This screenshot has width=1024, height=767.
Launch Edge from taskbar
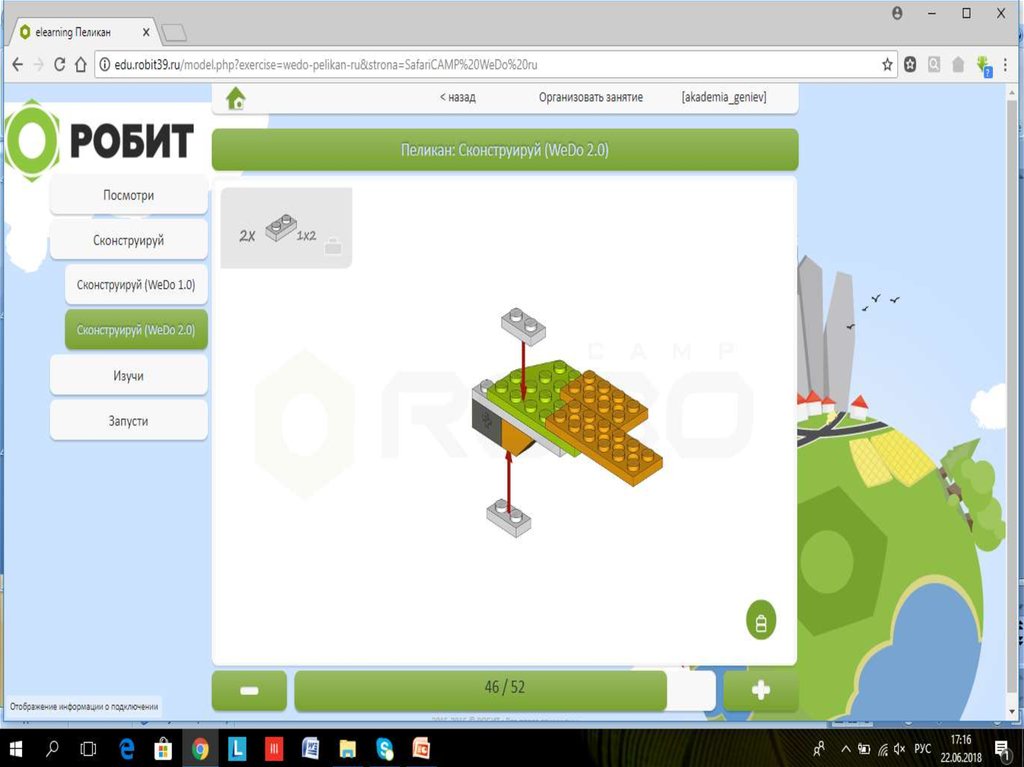point(126,749)
